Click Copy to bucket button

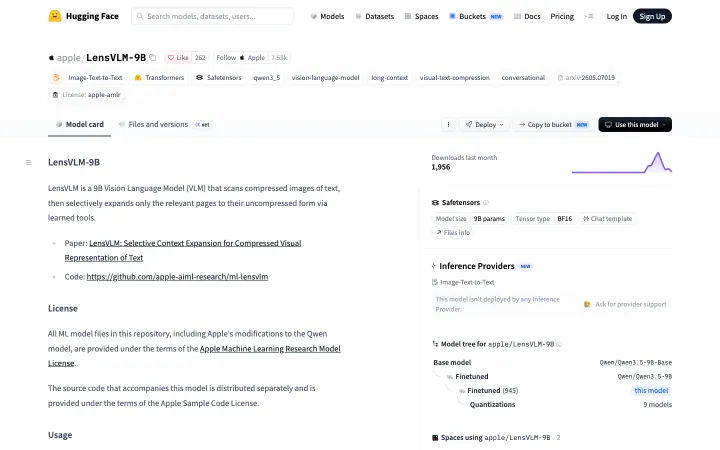click(553, 124)
